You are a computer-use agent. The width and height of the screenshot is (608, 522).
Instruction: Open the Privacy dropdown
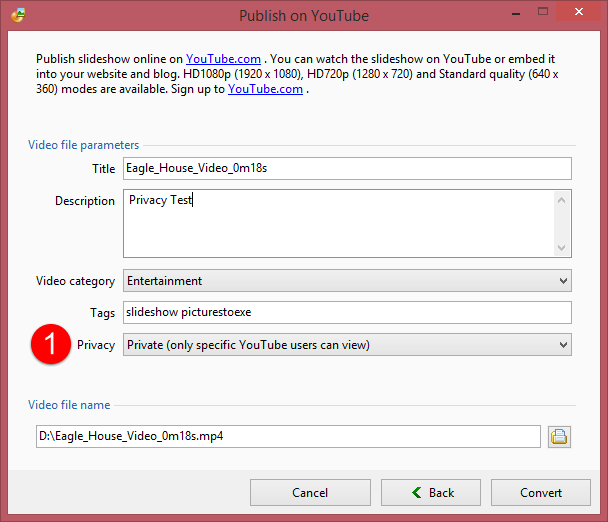(x=347, y=344)
